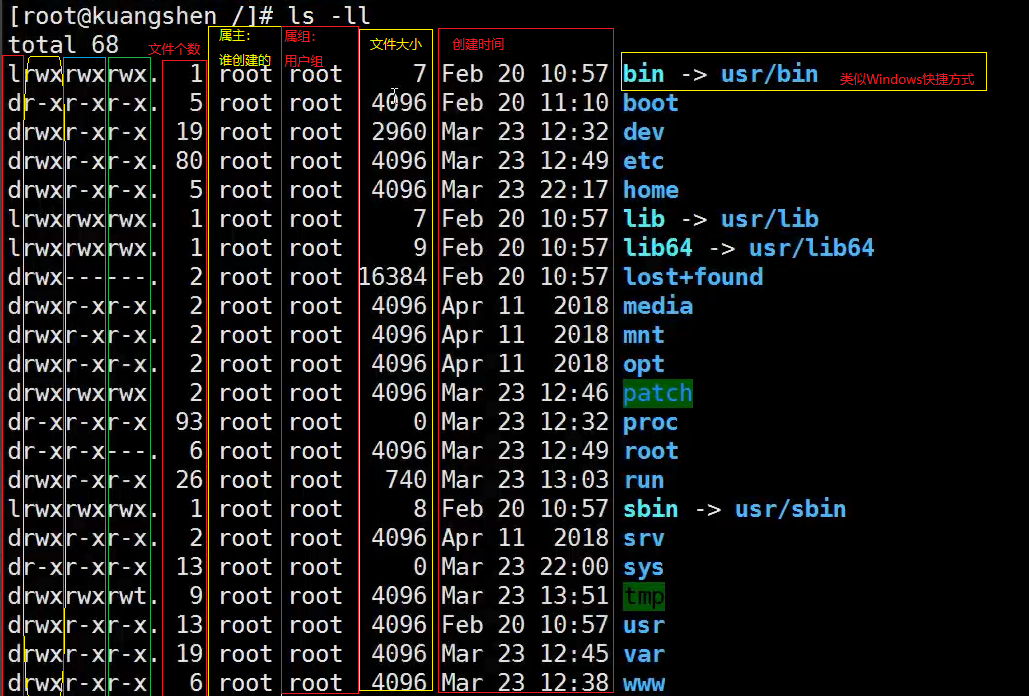Select the "lib64" symlink name
This screenshot has width=1029, height=696.
(658, 247)
